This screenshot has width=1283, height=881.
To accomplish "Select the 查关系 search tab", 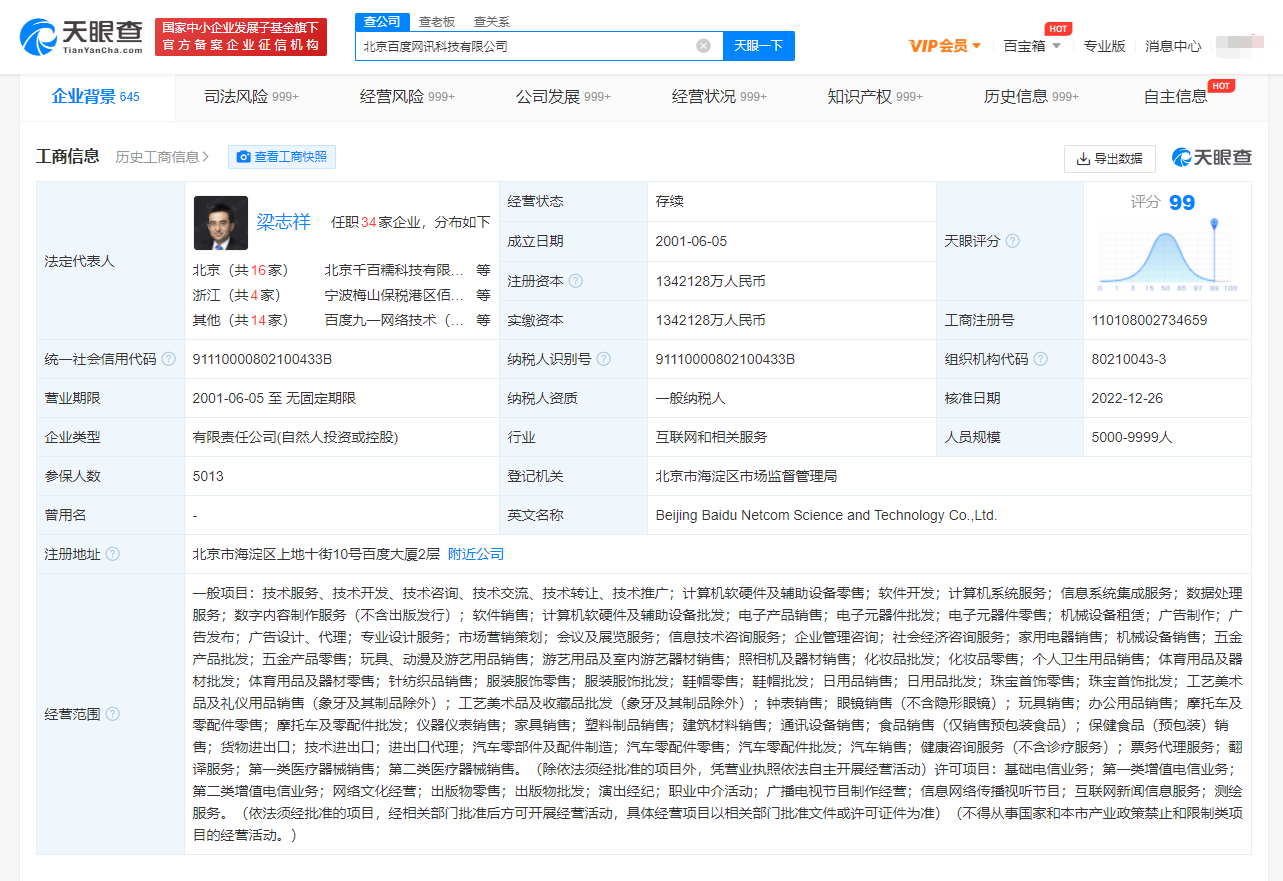I will pyautogui.click(x=491, y=21).
